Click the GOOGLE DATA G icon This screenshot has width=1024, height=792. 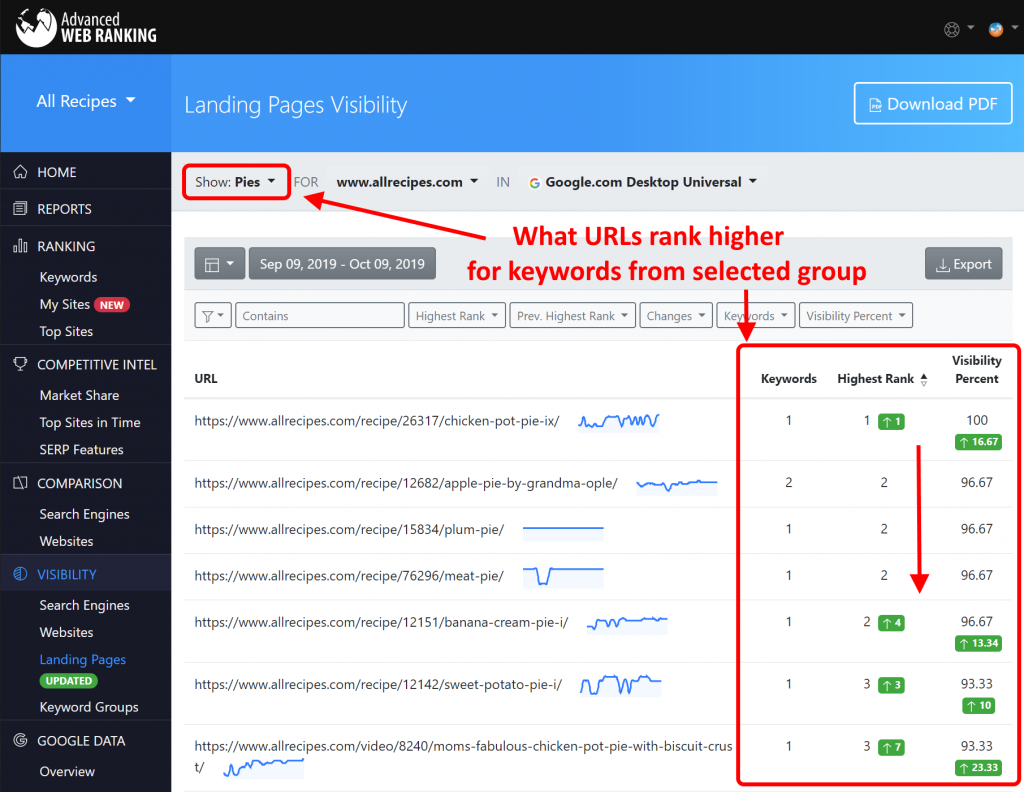(x=20, y=740)
